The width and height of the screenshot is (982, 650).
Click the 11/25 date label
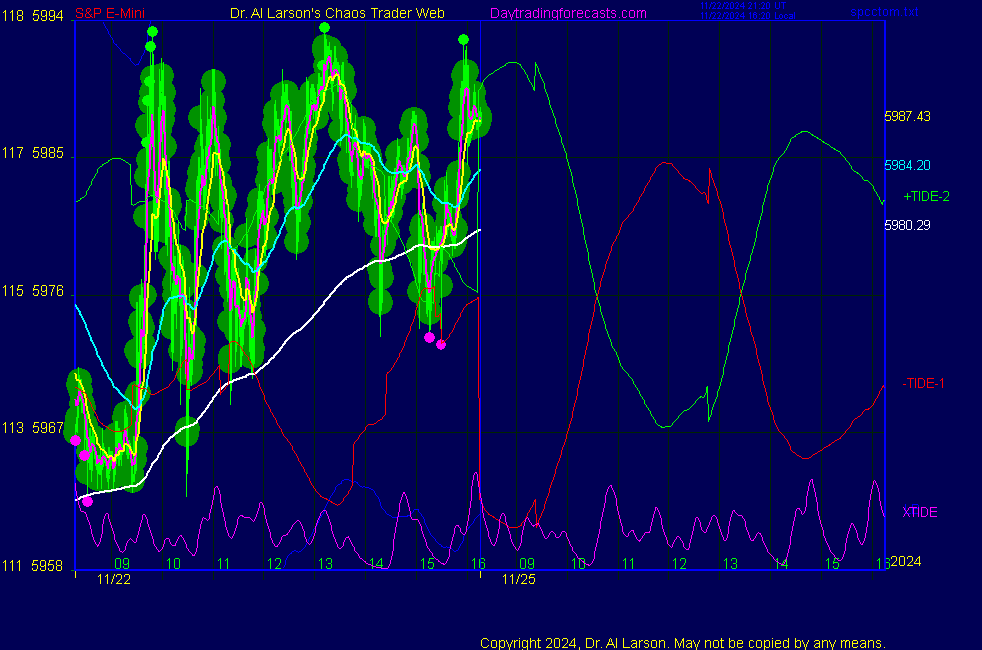[x=519, y=579]
